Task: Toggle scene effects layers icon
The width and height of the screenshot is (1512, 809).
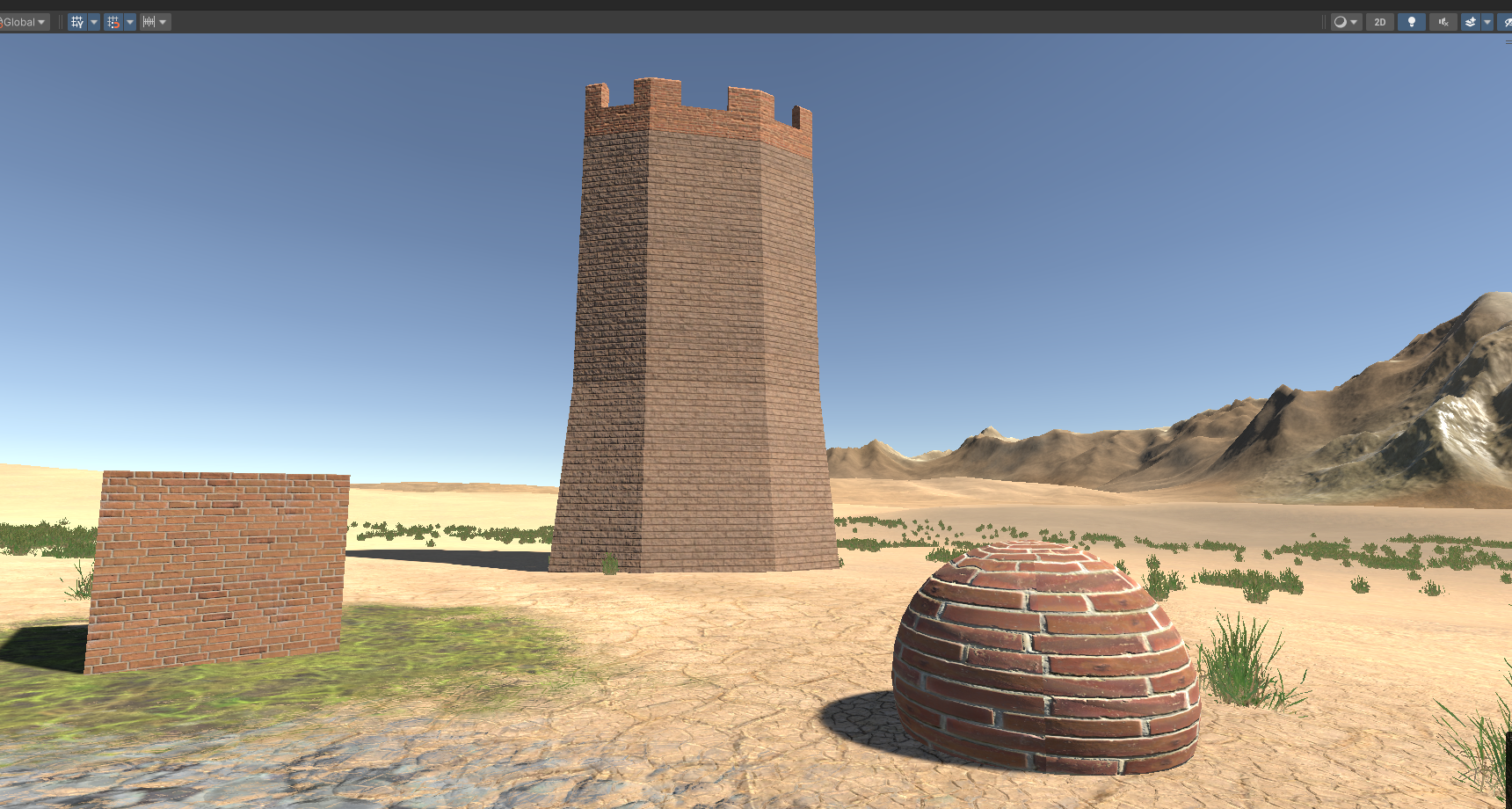Action: [x=1470, y=22]
